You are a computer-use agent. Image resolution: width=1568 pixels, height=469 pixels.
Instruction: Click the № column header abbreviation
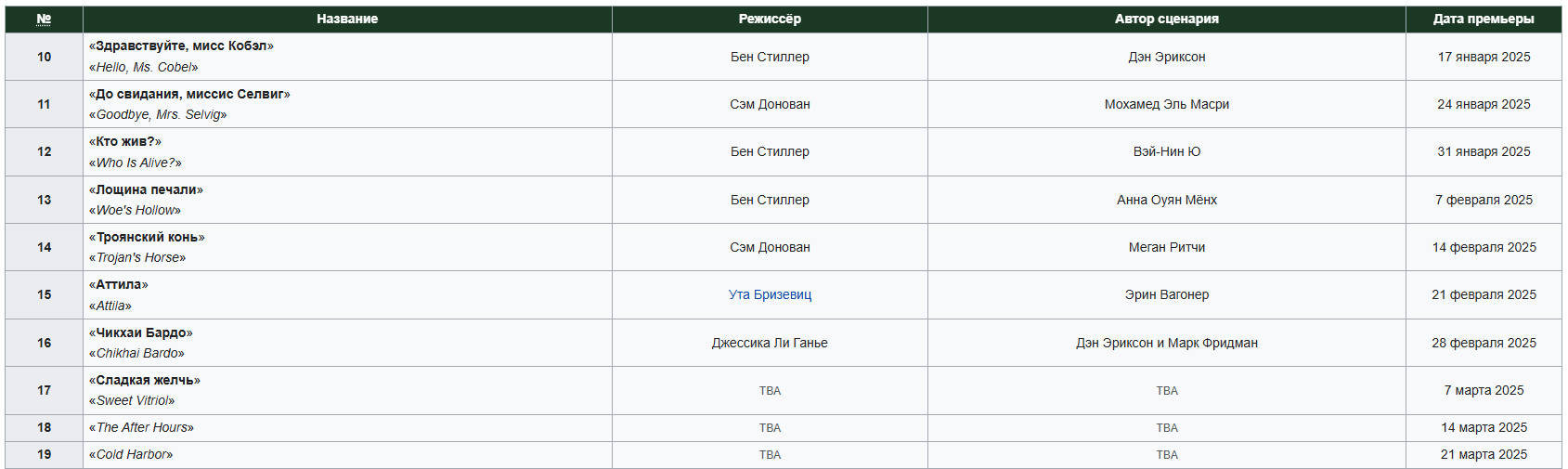[44, 19]
